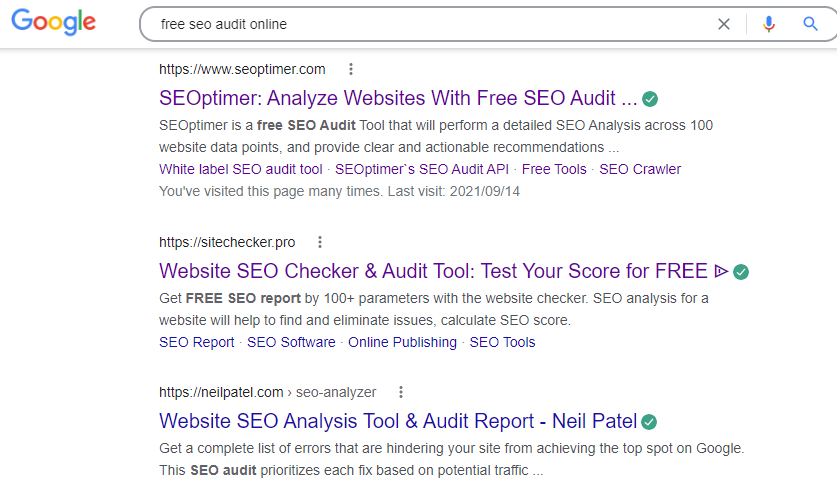The height and width of the screenshot is (480, 837).
Task: Clear the search box text
Action: click(724, 24)
